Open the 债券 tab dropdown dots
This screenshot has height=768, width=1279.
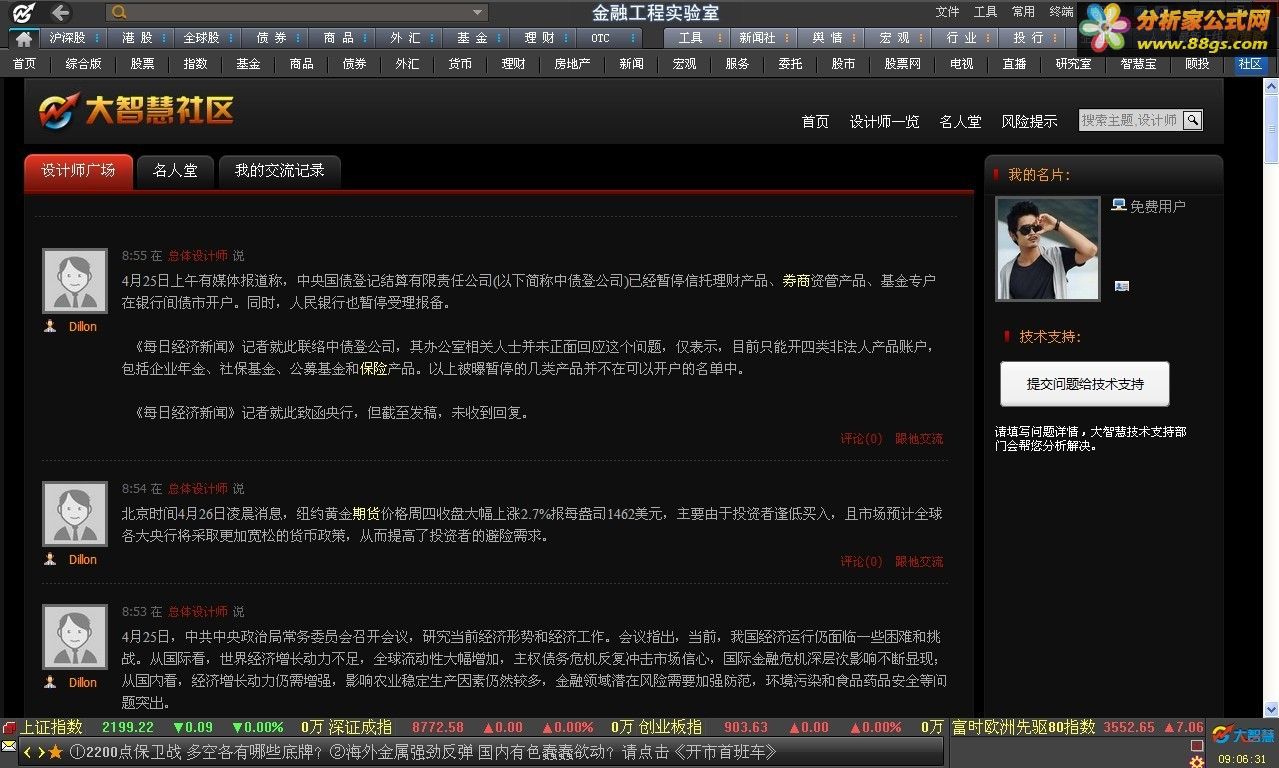[300, 38]
